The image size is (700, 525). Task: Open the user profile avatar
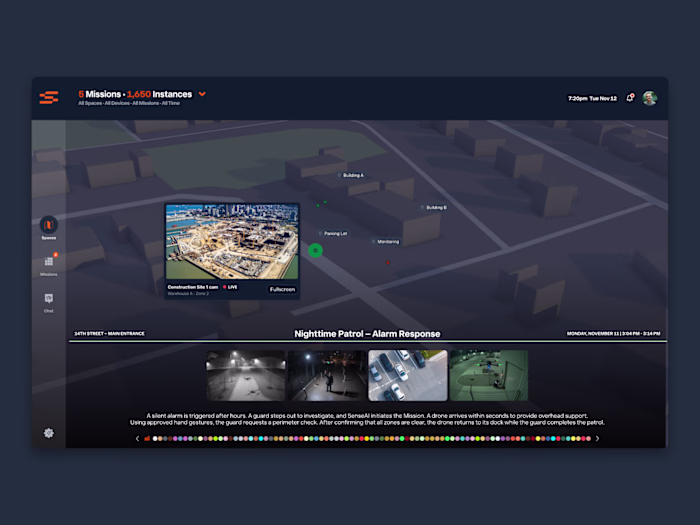(650, 98)
